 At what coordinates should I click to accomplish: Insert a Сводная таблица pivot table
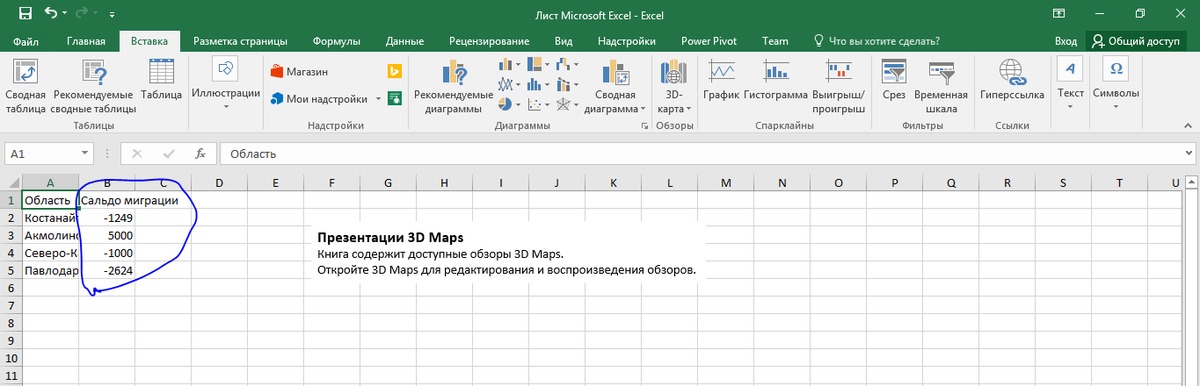(x=25, y=86)
